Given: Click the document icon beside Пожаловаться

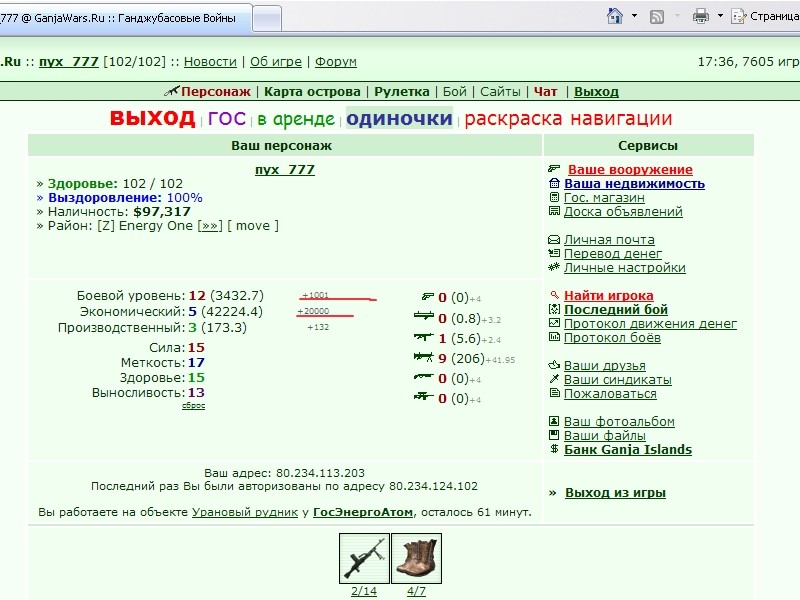Looking at the screenshot, I should pyautogui.click(x=554, y=393).
